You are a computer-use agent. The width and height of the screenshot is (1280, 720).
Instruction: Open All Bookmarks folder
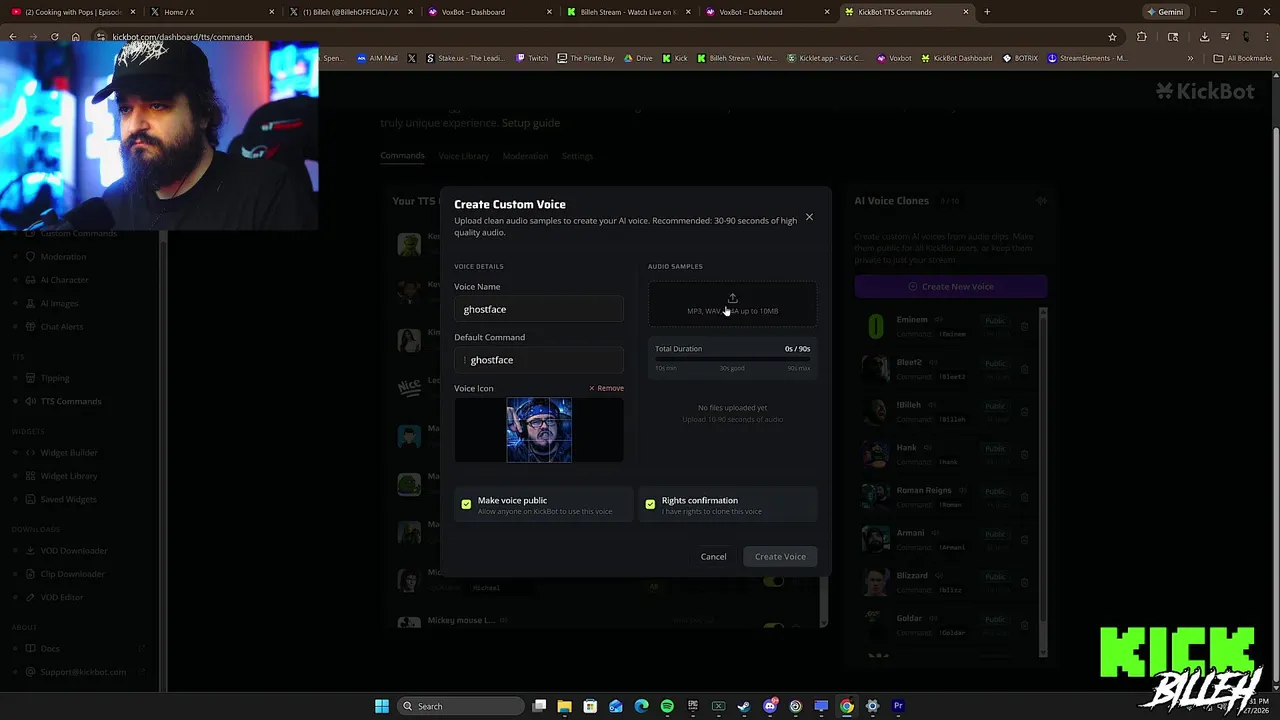point(1243,58)
